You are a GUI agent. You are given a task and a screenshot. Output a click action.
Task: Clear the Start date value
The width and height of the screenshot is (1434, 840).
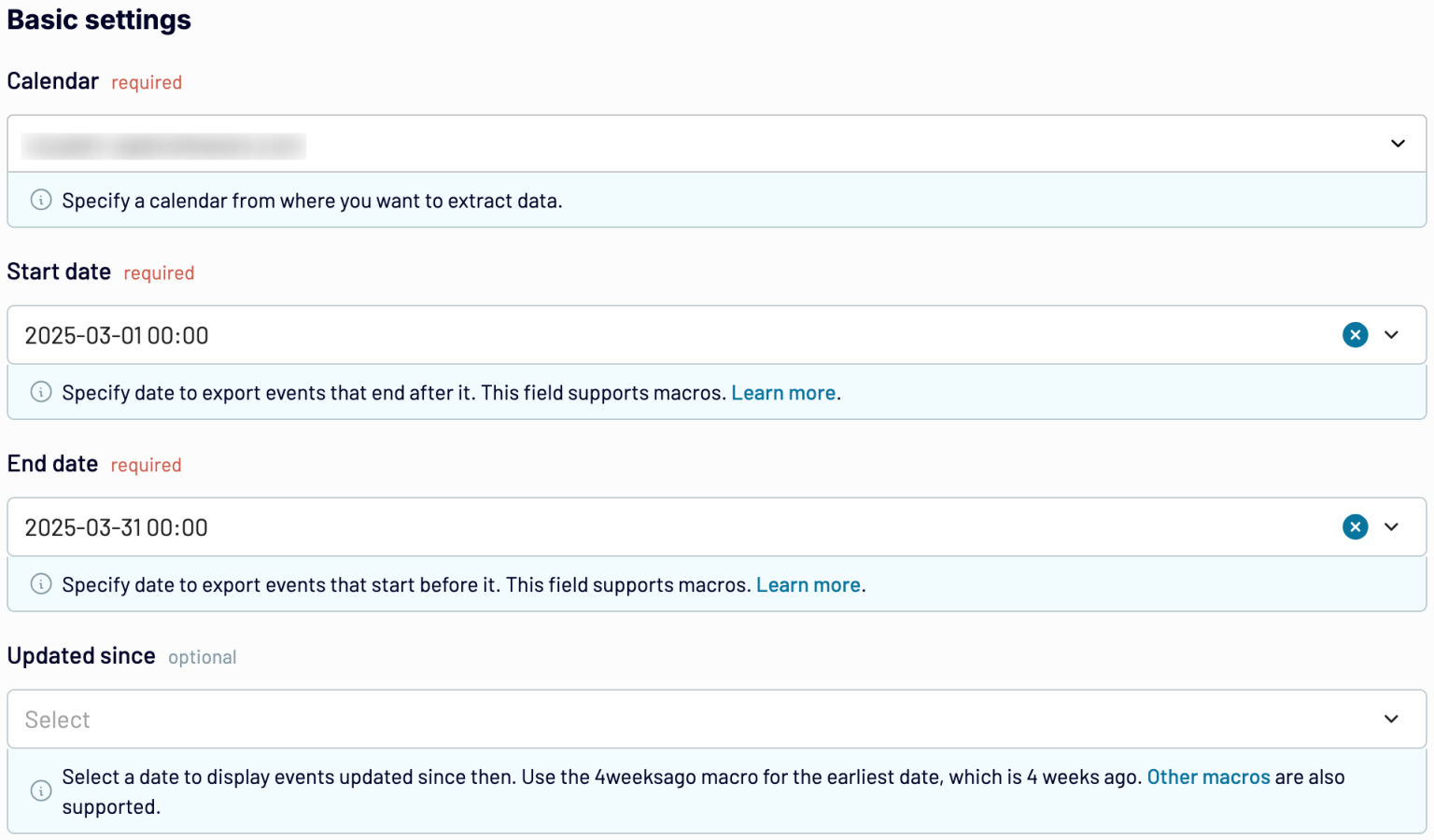1355,335
